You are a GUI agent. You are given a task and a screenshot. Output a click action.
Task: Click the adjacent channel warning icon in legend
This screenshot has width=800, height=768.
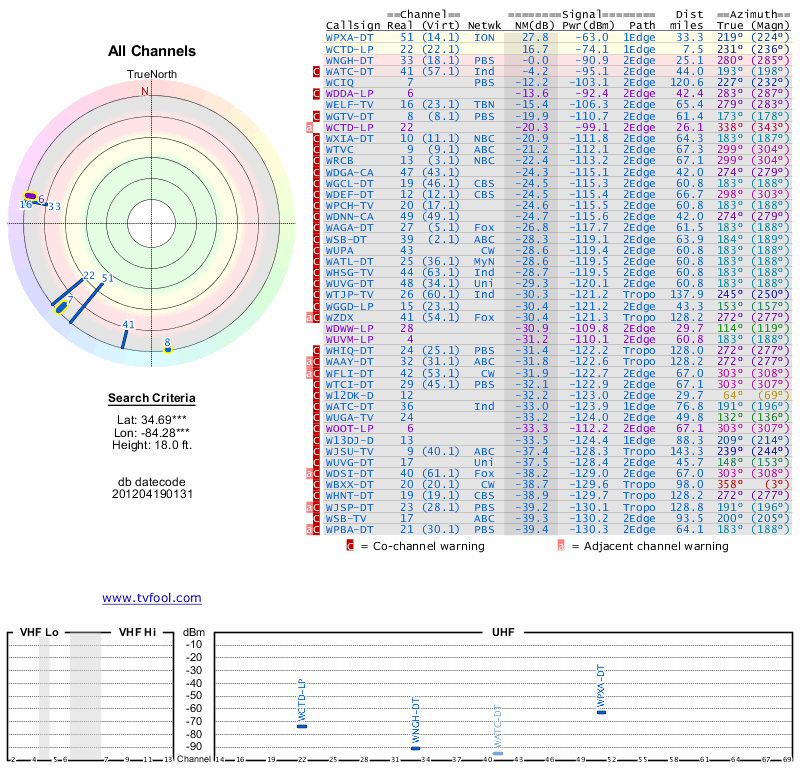561,546
